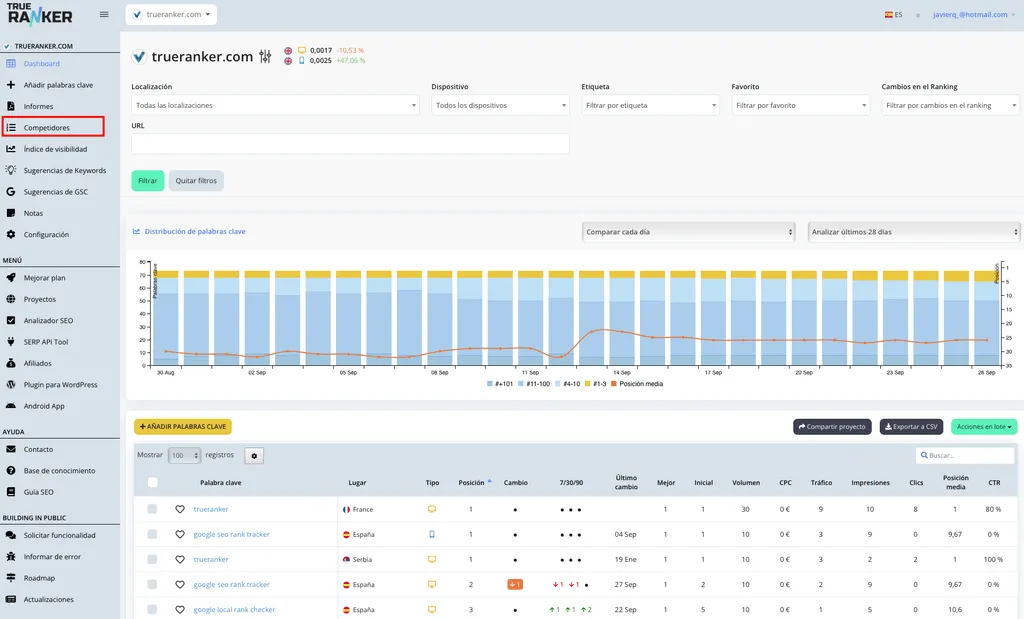Click the Exportar a CSV button
Screen dimensions: 1024x619
click(911, 426)
